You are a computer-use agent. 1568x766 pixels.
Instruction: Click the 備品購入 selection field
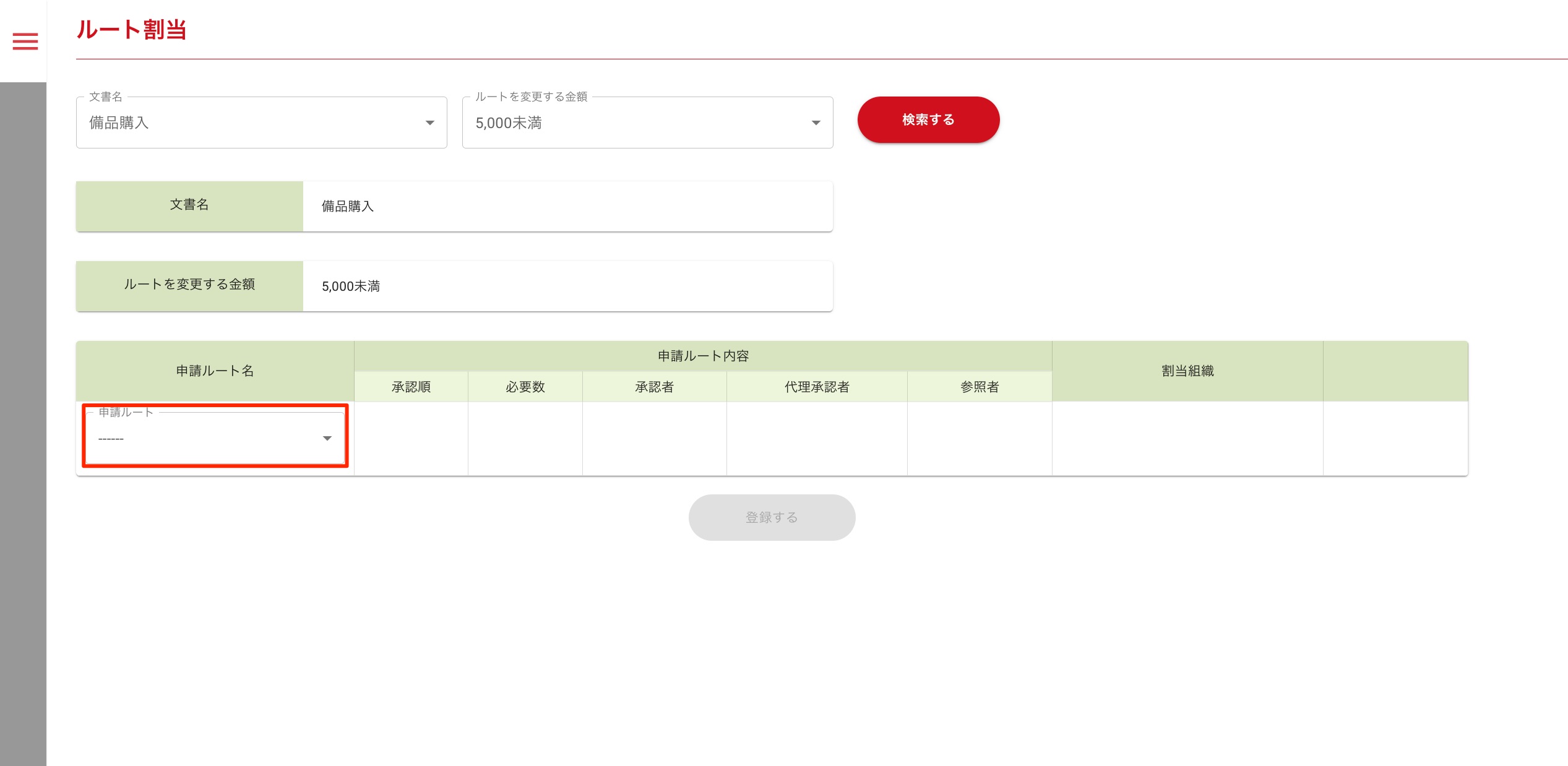[x=248, y=123]
